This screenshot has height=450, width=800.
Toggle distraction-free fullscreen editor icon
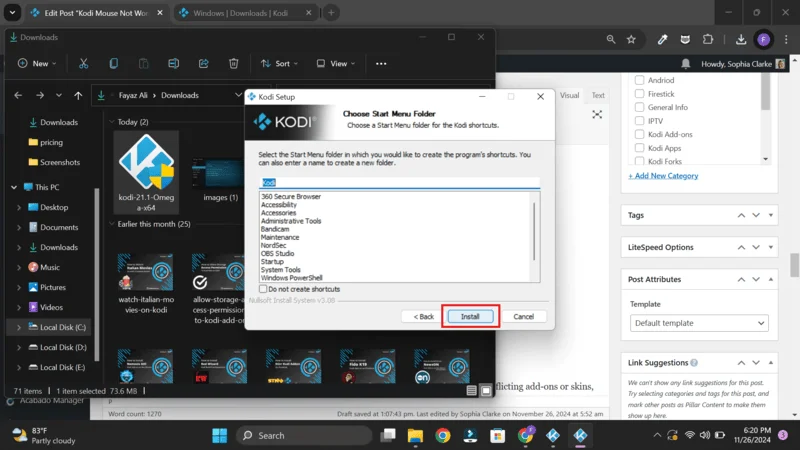click(597, 114)
